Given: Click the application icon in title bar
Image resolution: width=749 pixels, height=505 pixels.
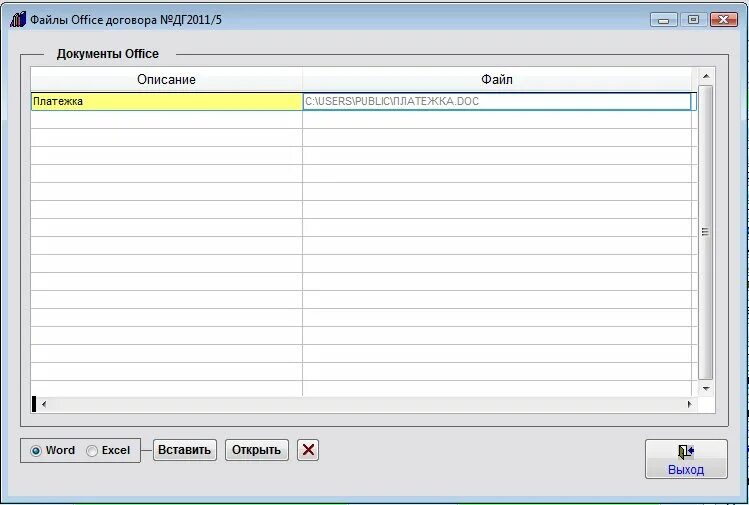Looking at the screenshot, I should (x=18, y=20).
